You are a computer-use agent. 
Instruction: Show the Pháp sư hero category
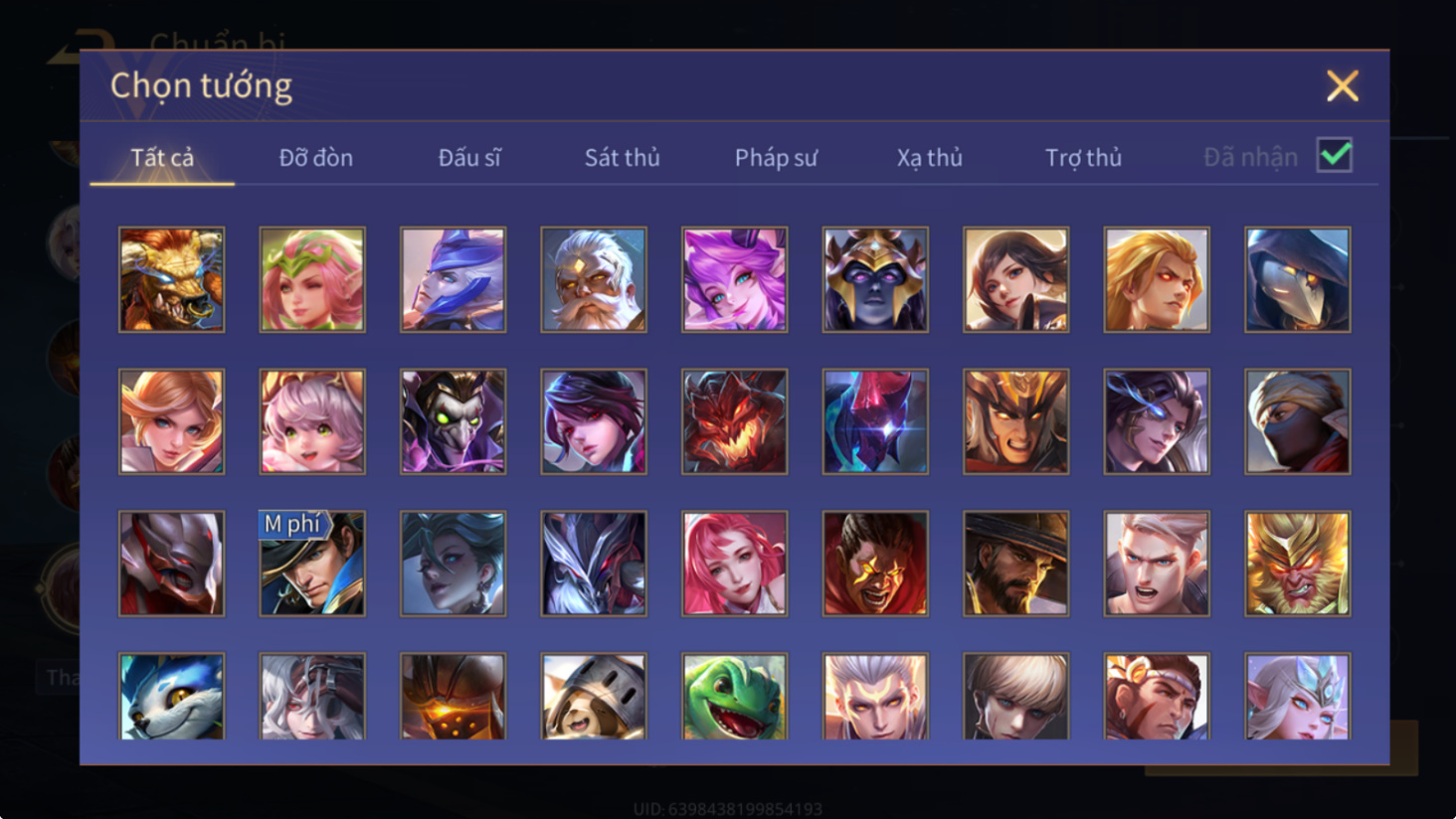[x=776, y=157]
